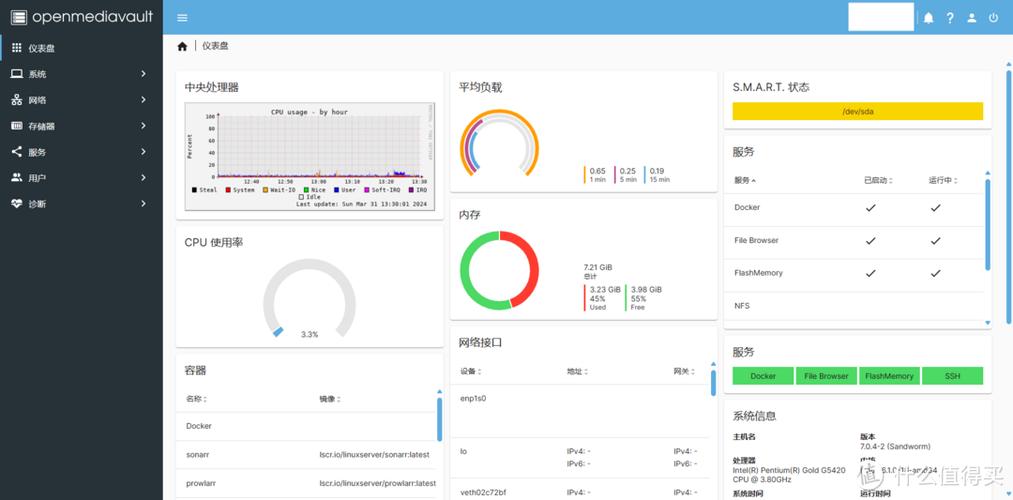
Task: Open the help question mark
Action: [x=950, y=18]
